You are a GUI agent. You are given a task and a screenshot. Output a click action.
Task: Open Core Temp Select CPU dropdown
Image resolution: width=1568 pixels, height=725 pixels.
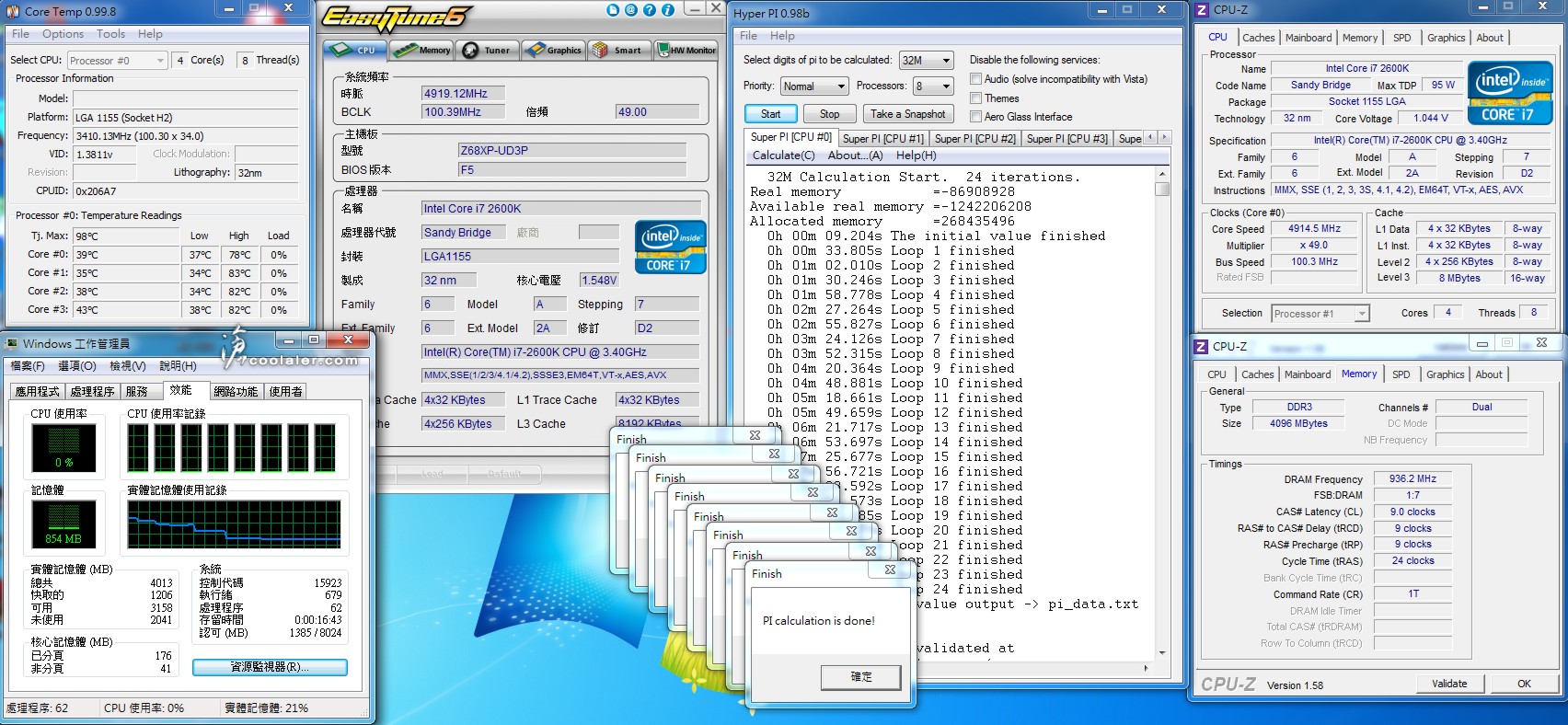coord(117,61)
